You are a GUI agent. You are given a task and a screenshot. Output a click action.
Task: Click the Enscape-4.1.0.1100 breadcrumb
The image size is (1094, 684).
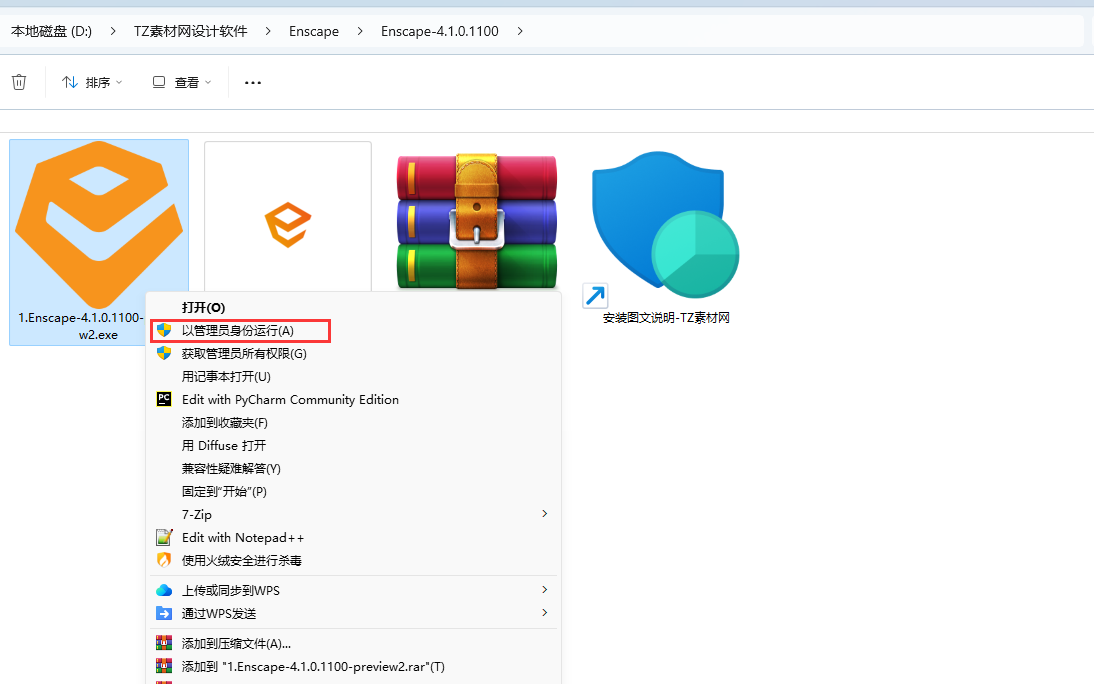[x=440, y=31]
